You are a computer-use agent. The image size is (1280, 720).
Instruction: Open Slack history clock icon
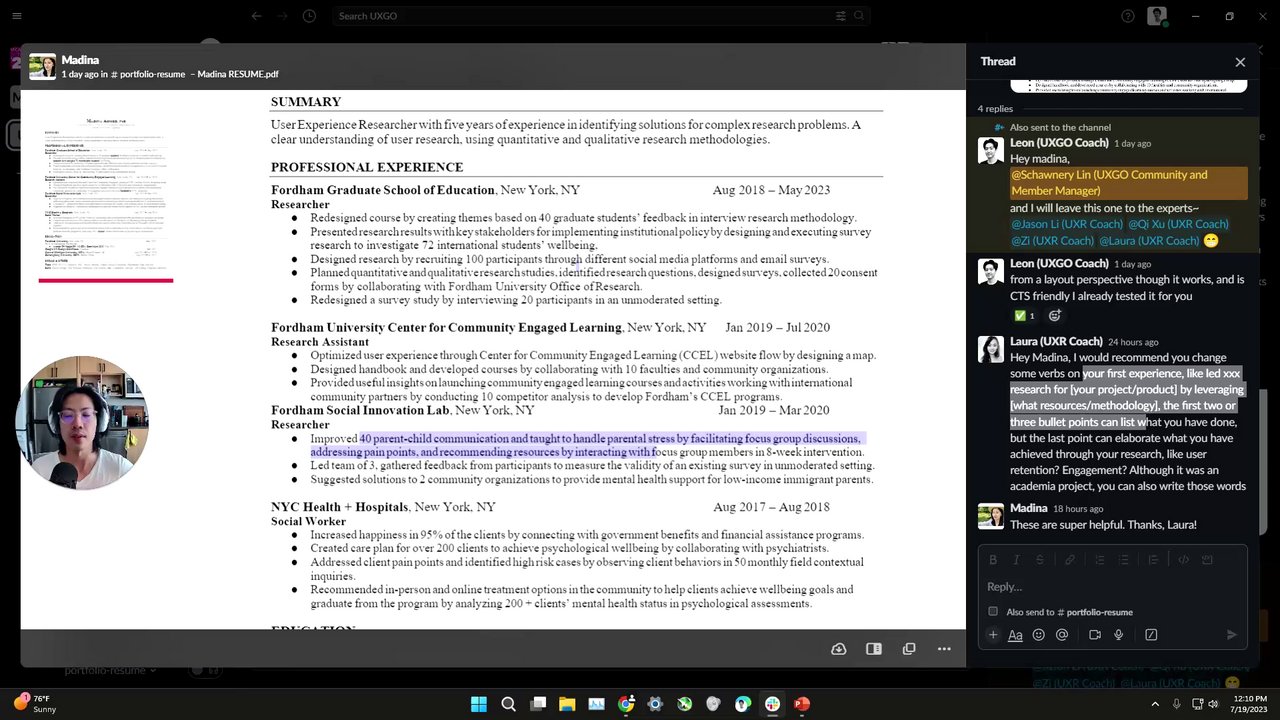[x=309, y=16]
